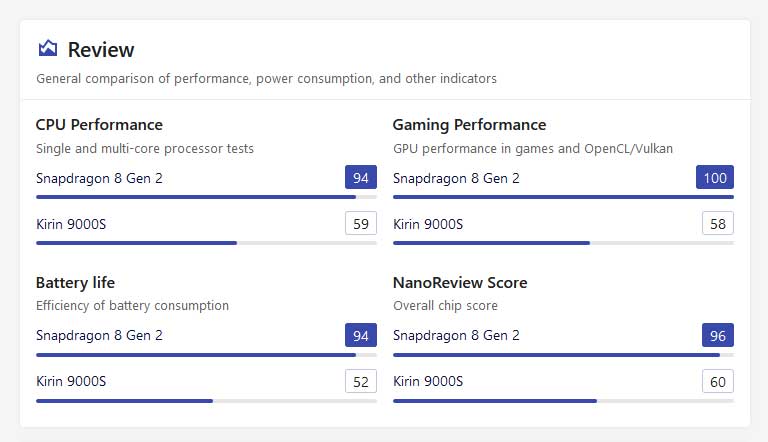Click Kirin 9000S battery score 52 badge
The image size is (768, 442).
click(361, 381)
